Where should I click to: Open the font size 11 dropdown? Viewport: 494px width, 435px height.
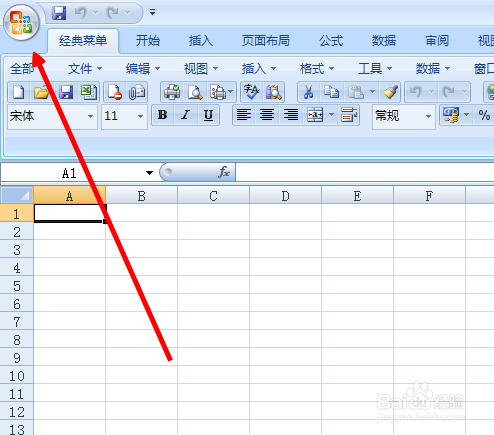point(140,116)
